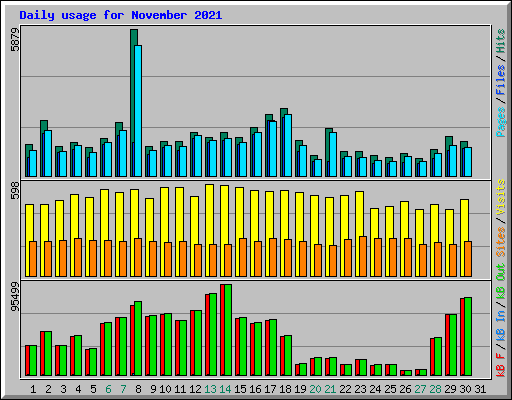This screenshot has height=400, width=512.
Task: Click green weekend day label "28"
Action: (x=435, y=389)
